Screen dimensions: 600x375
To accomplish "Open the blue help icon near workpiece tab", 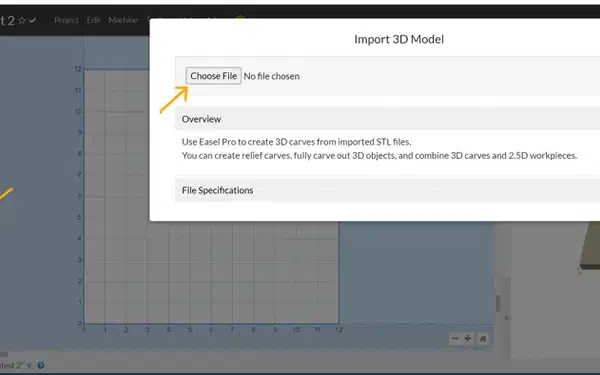I will tap(41, 365).
